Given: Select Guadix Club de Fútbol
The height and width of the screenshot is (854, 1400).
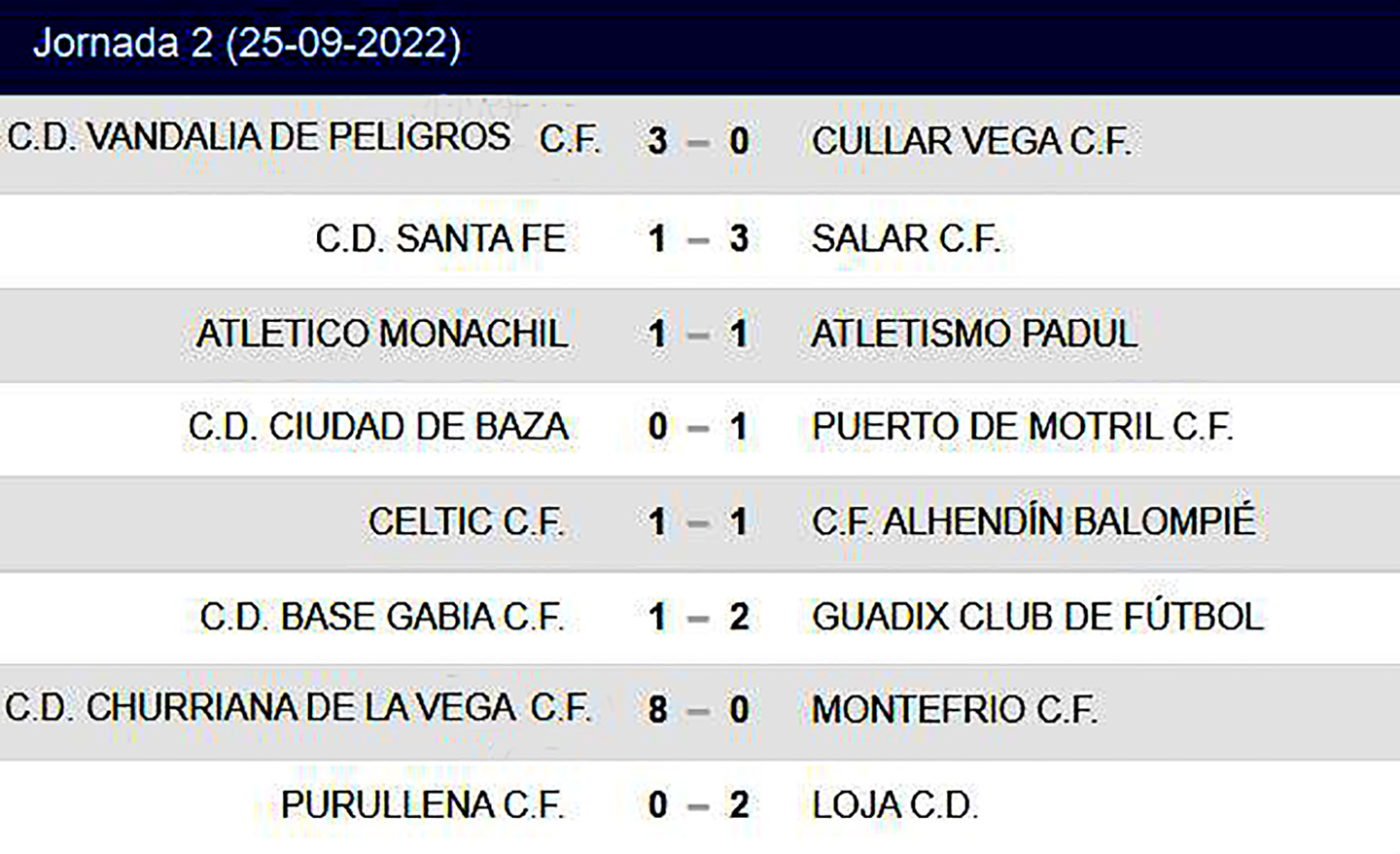Looking at the screenshot, I should coord(1037,618).
